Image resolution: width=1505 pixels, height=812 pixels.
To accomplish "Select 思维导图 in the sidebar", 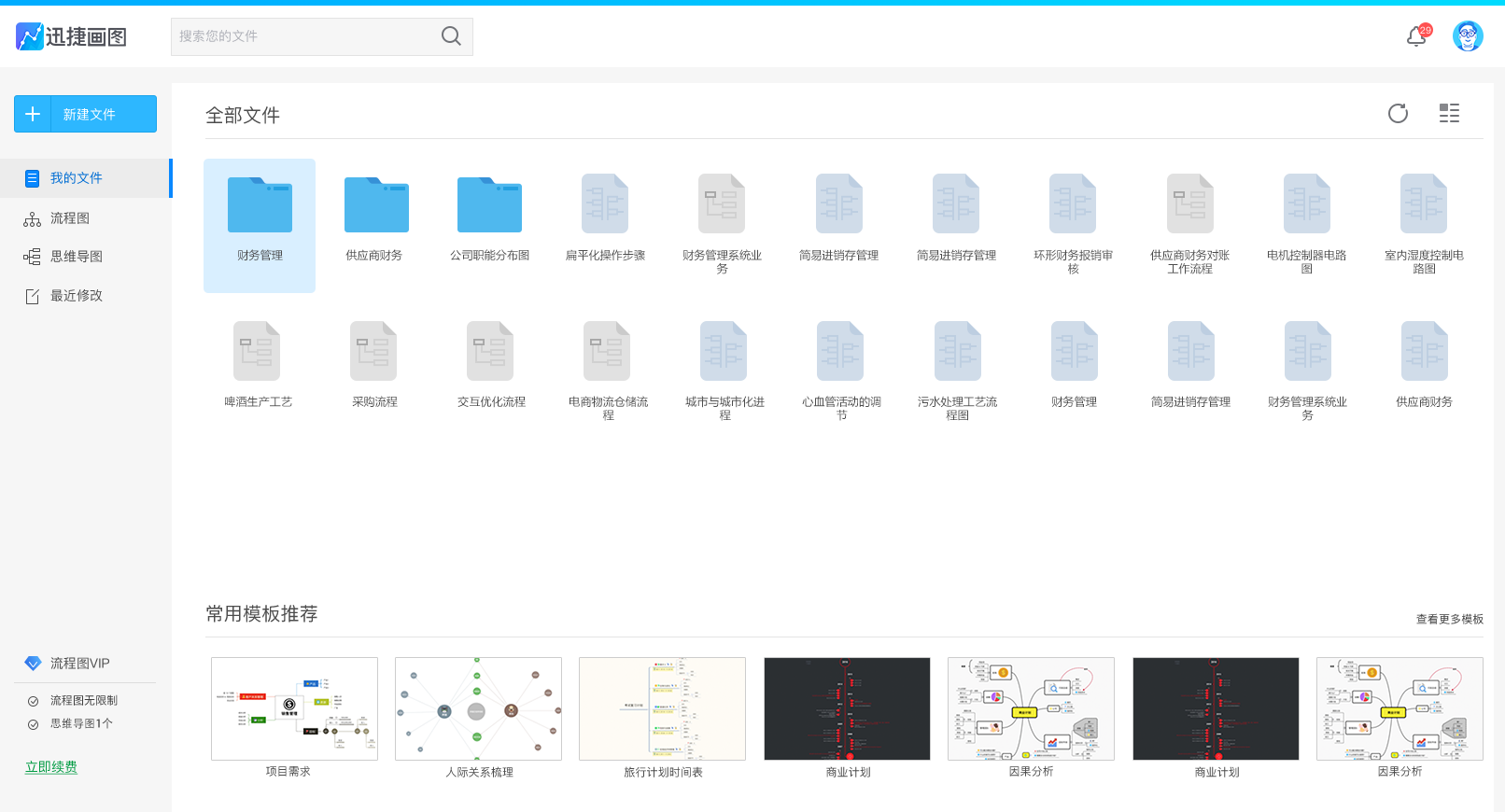I will (77, 257).
